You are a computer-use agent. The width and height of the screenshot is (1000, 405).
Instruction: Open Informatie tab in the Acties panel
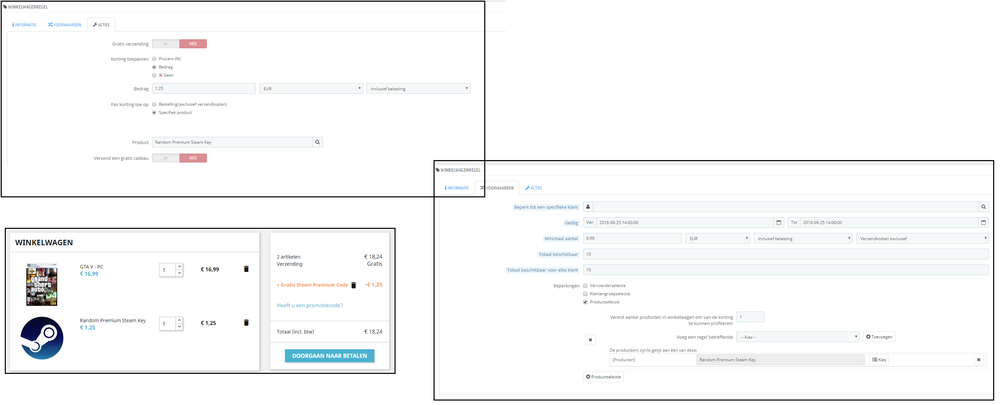coord(24,25)
